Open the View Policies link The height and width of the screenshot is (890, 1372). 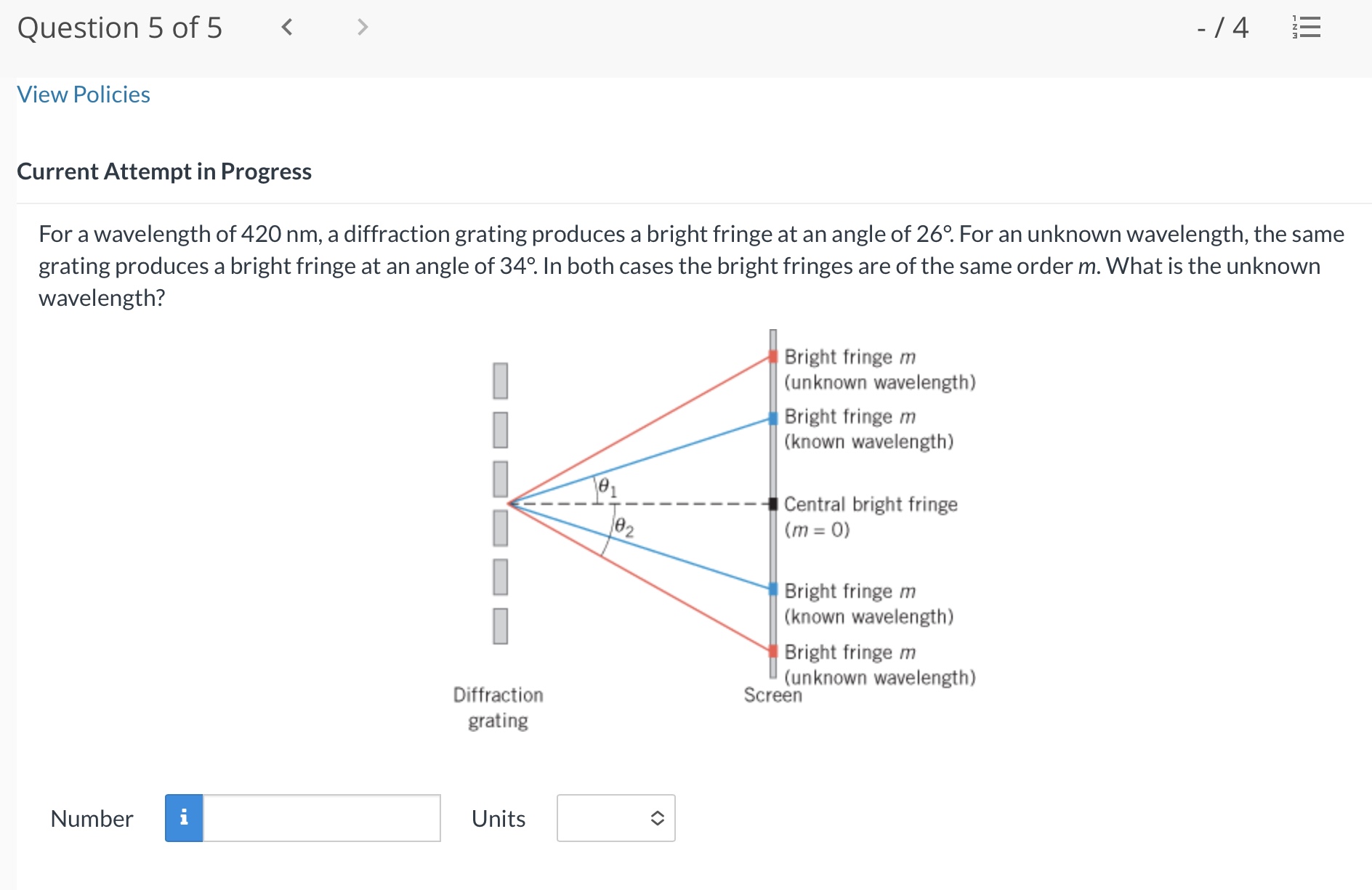tap(83, 94)
